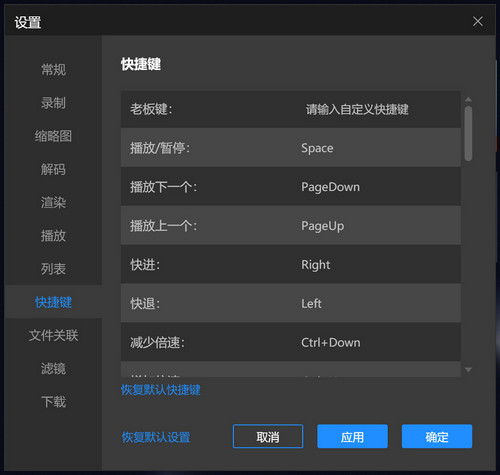Click the 恢复默认设置 link
Viewport: 500px width, 475px height.
tap(156, 437)
